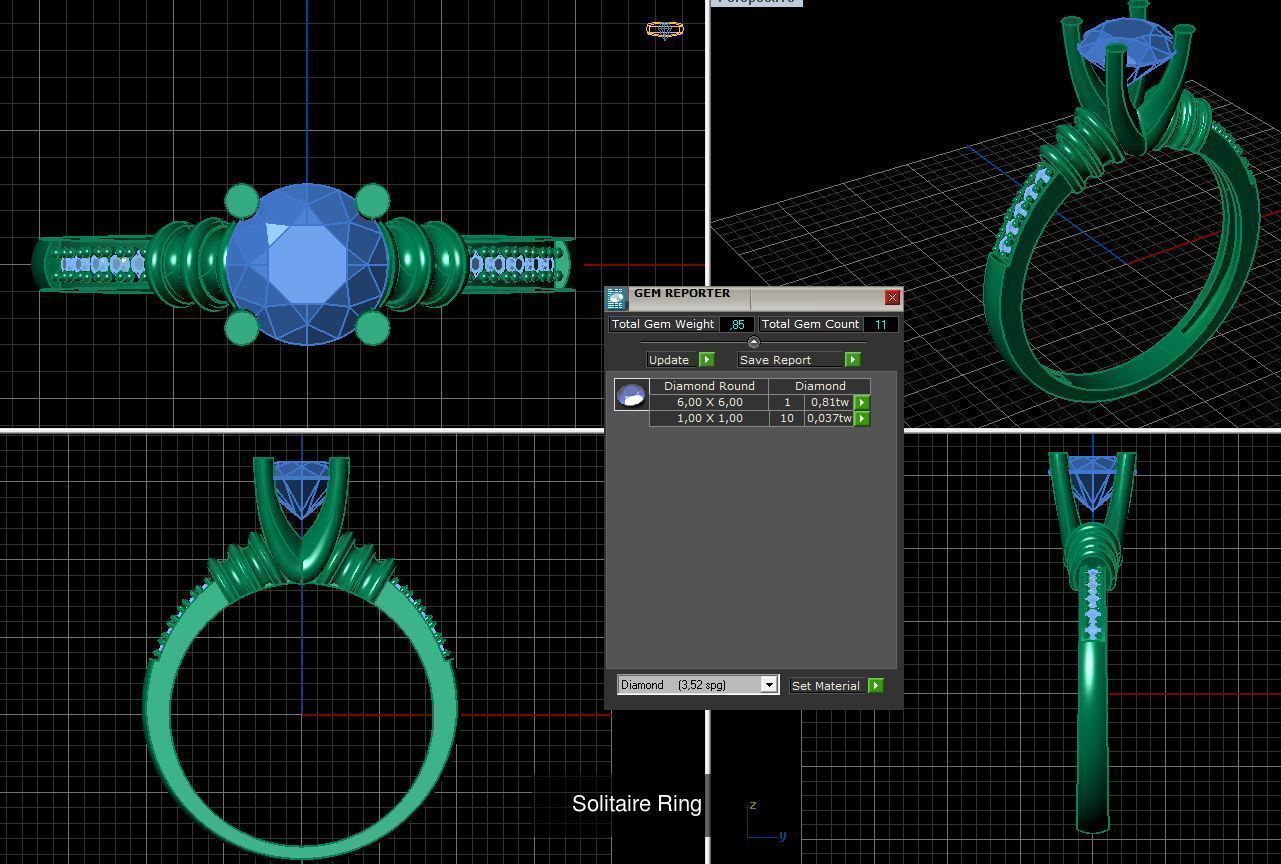Screen dimensions: 1281x864
Task: Select the round diamond gem thumbnail
Action: tap(631, 395)
